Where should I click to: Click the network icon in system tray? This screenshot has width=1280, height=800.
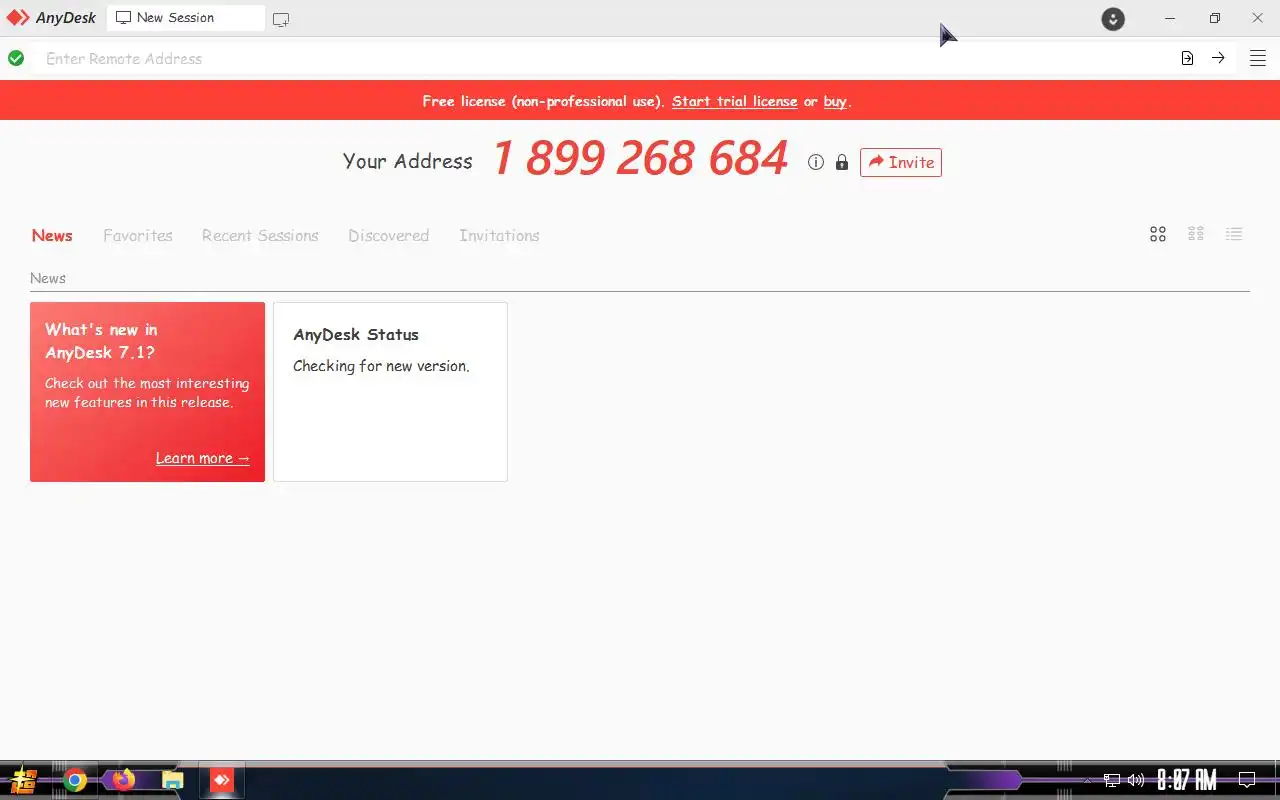(x=1112, y=780)
